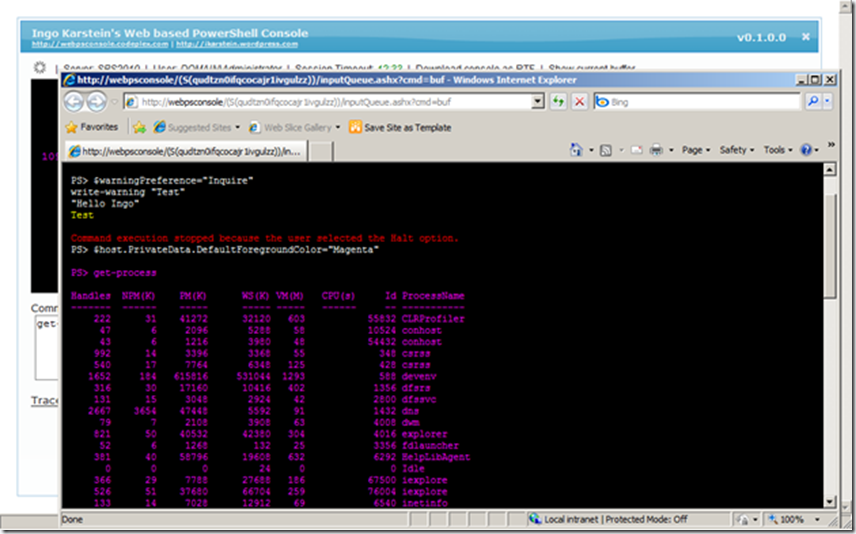856x534 pixels.
Task: Click the Handles column header
Action: (91, 295)
